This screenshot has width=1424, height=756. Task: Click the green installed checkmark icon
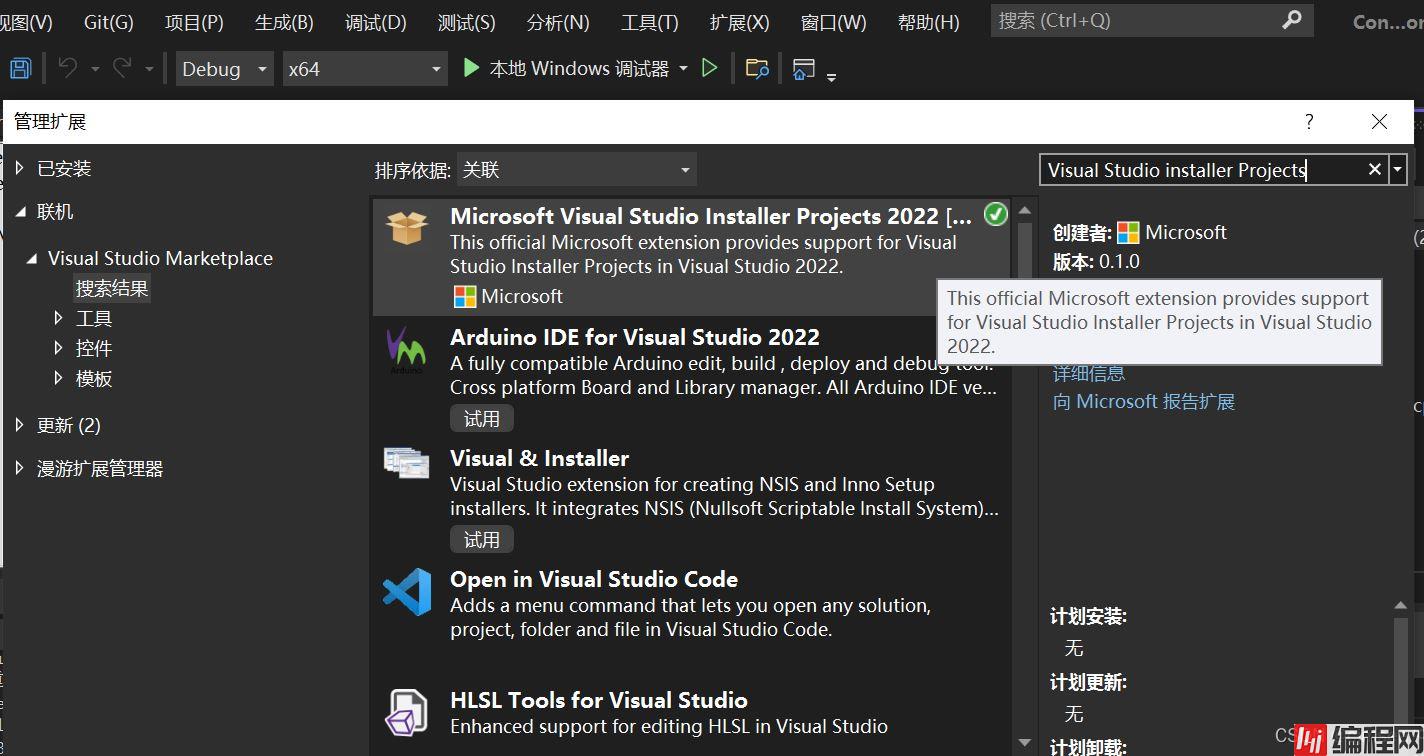[995, 213]
